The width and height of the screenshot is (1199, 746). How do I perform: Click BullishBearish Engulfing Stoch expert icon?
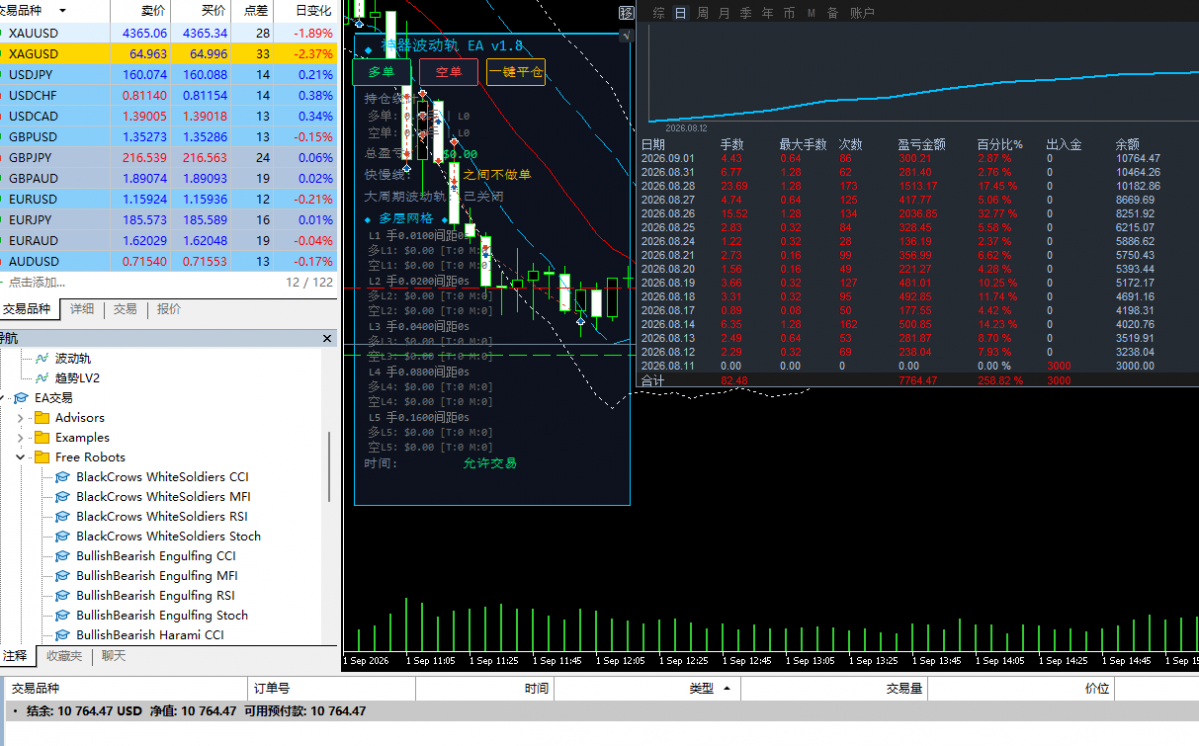coord(63,615)
